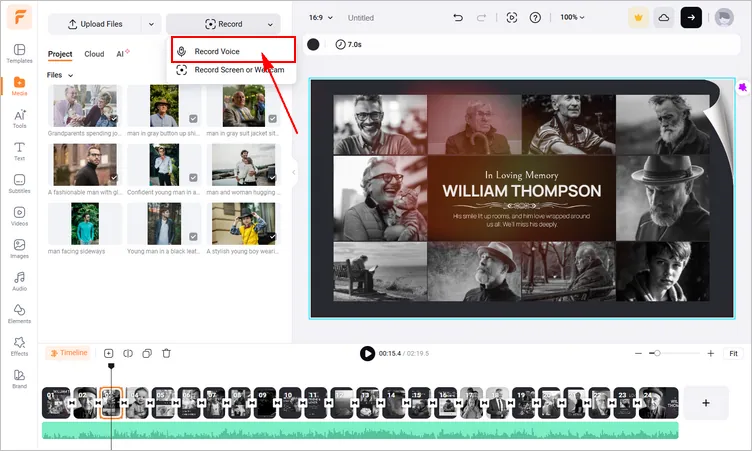Screen dimensions: 752x451
Task: Open the user profile avatar
Action: click(x=724, y=18)
